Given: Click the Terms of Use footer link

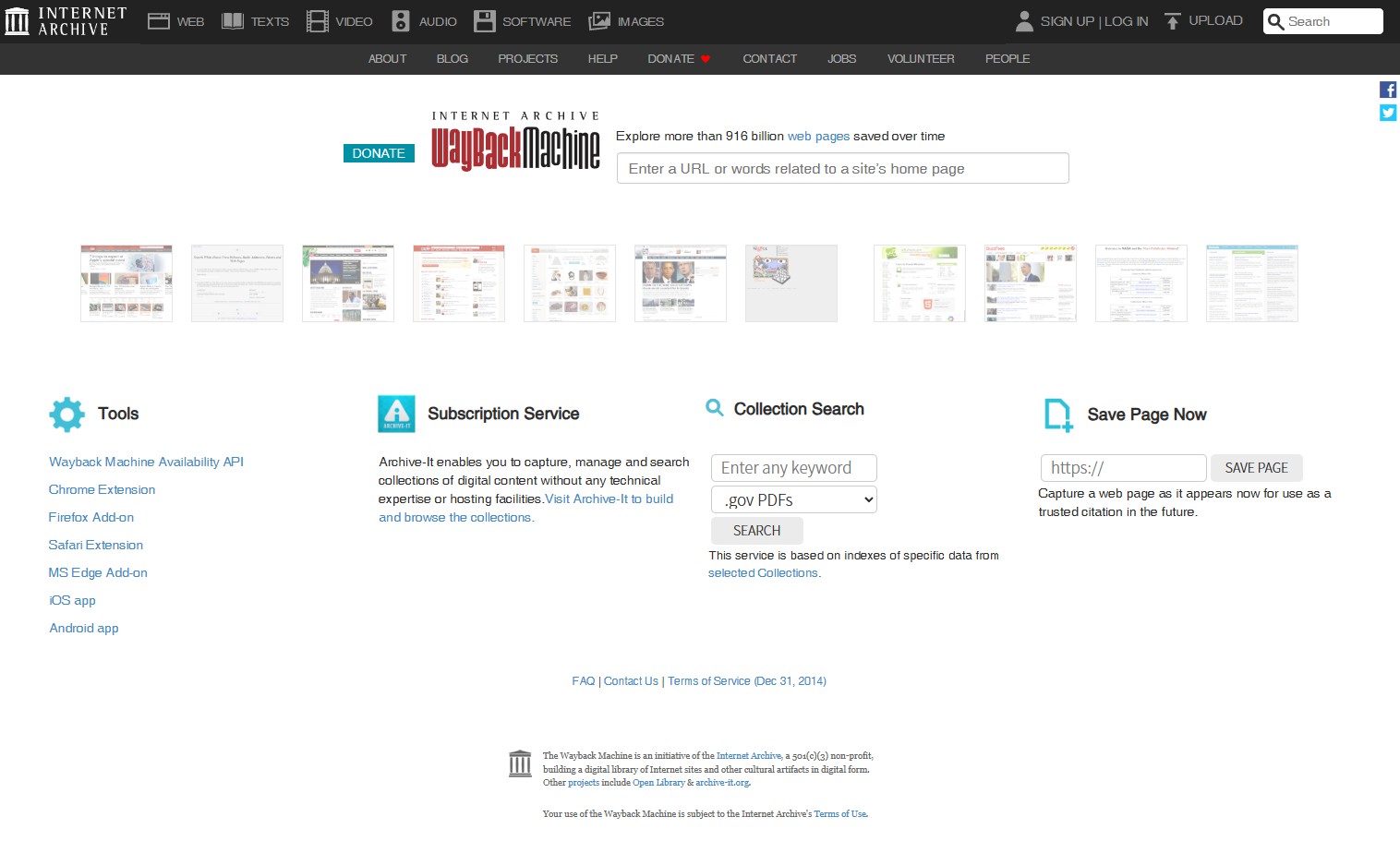Looking at the screenshot, I should (x=839, y=814).
